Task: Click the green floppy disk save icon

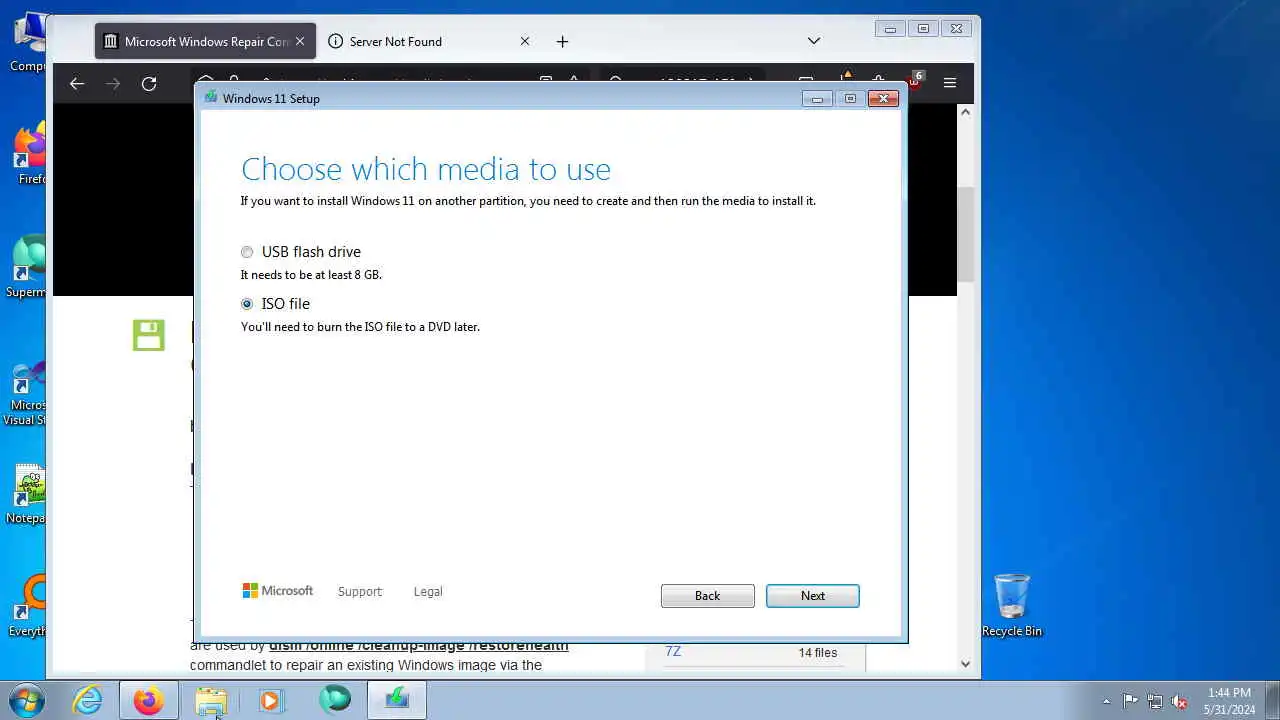Action: (x=148, y=335)
